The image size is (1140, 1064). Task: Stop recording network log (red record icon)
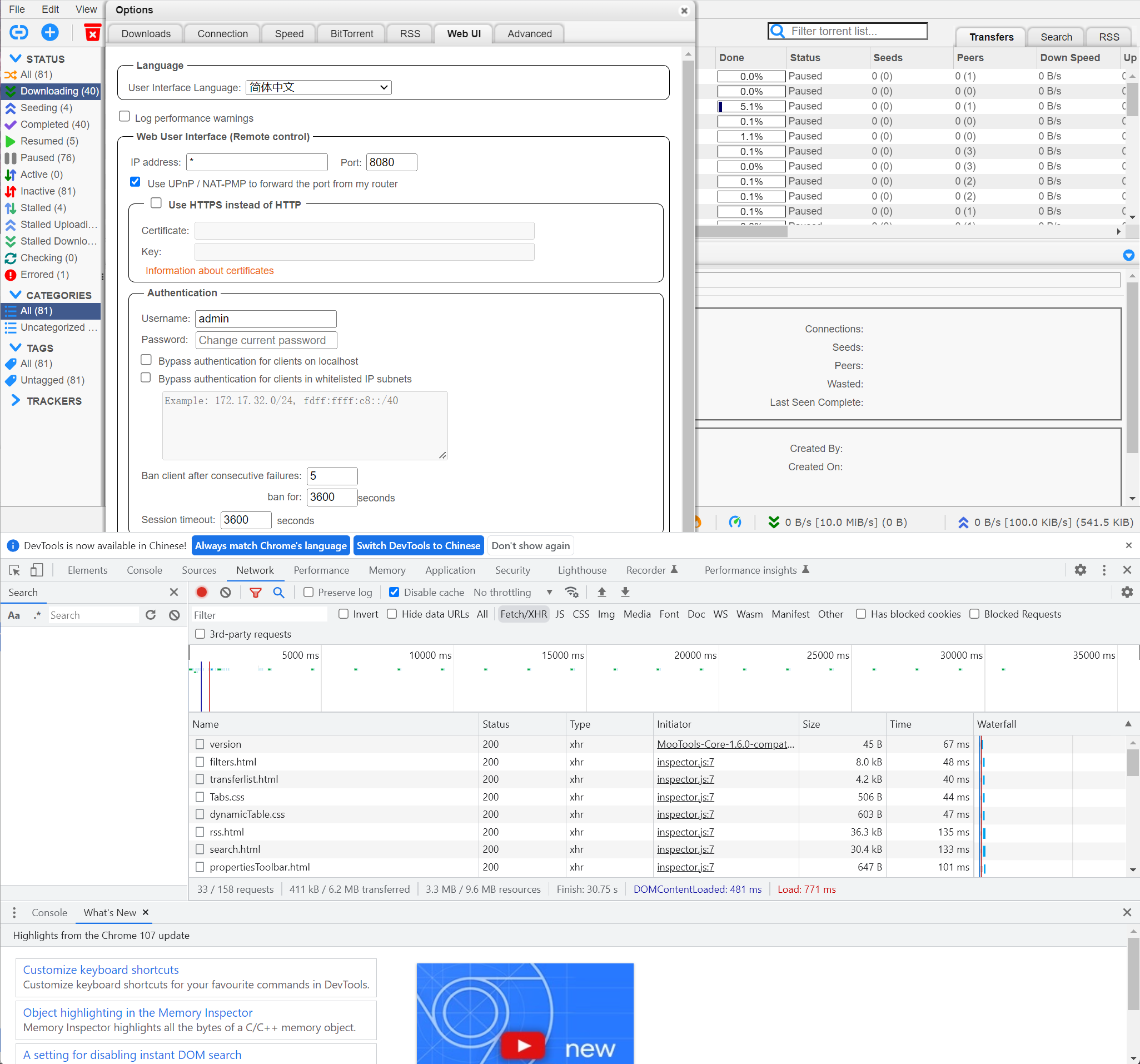click(x=201, y=592)
